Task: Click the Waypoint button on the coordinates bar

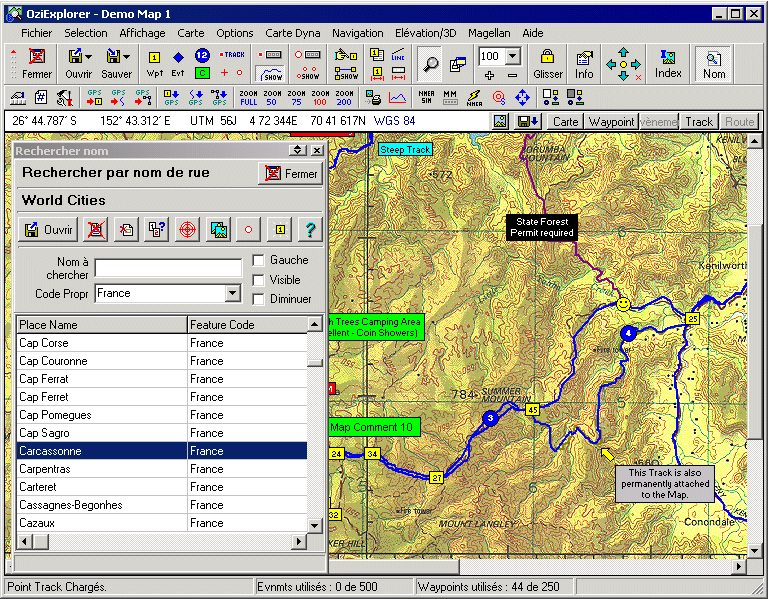Action: tap(611, 121)
